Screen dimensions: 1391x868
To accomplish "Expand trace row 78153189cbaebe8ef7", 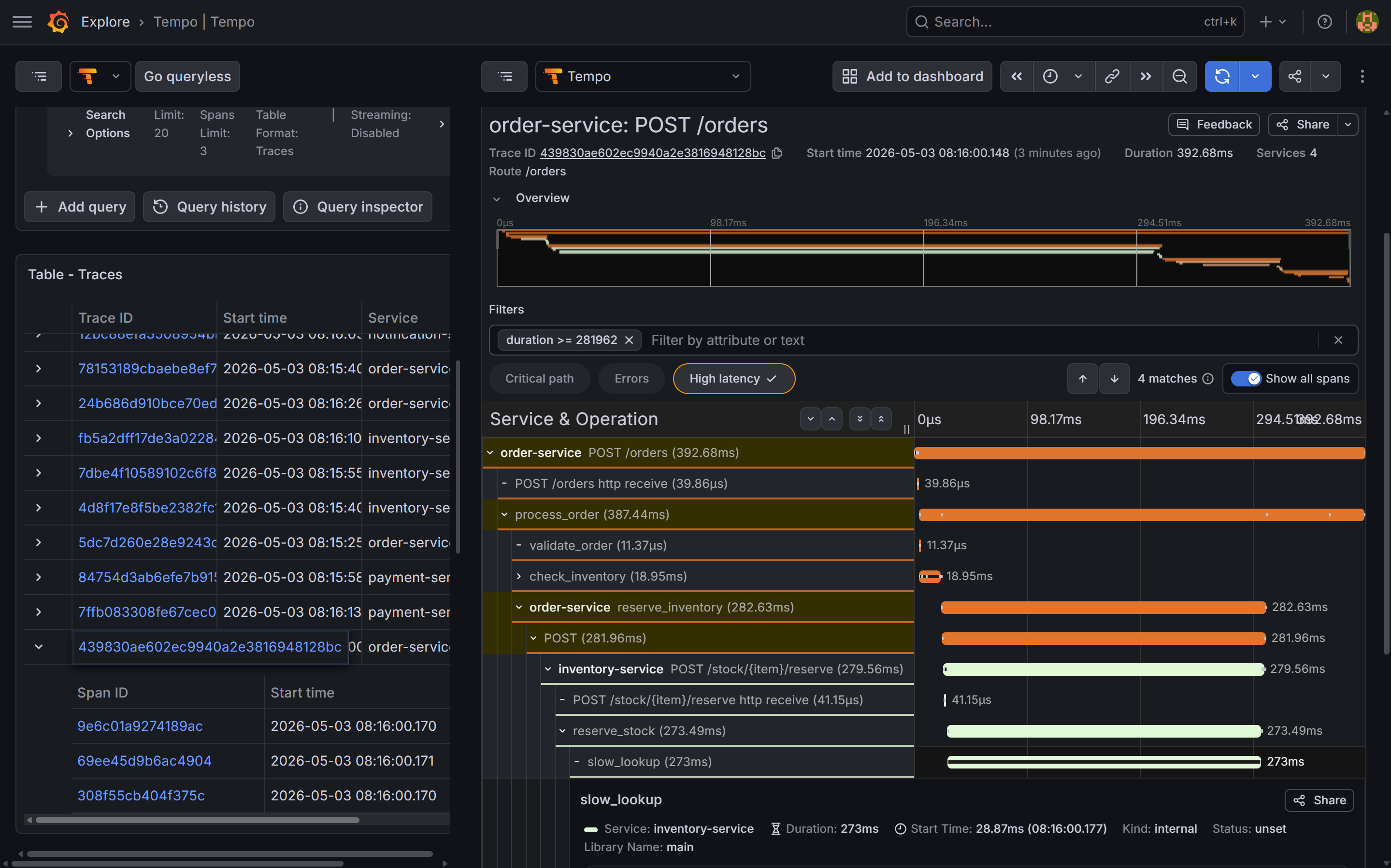I will pos(39,369).
